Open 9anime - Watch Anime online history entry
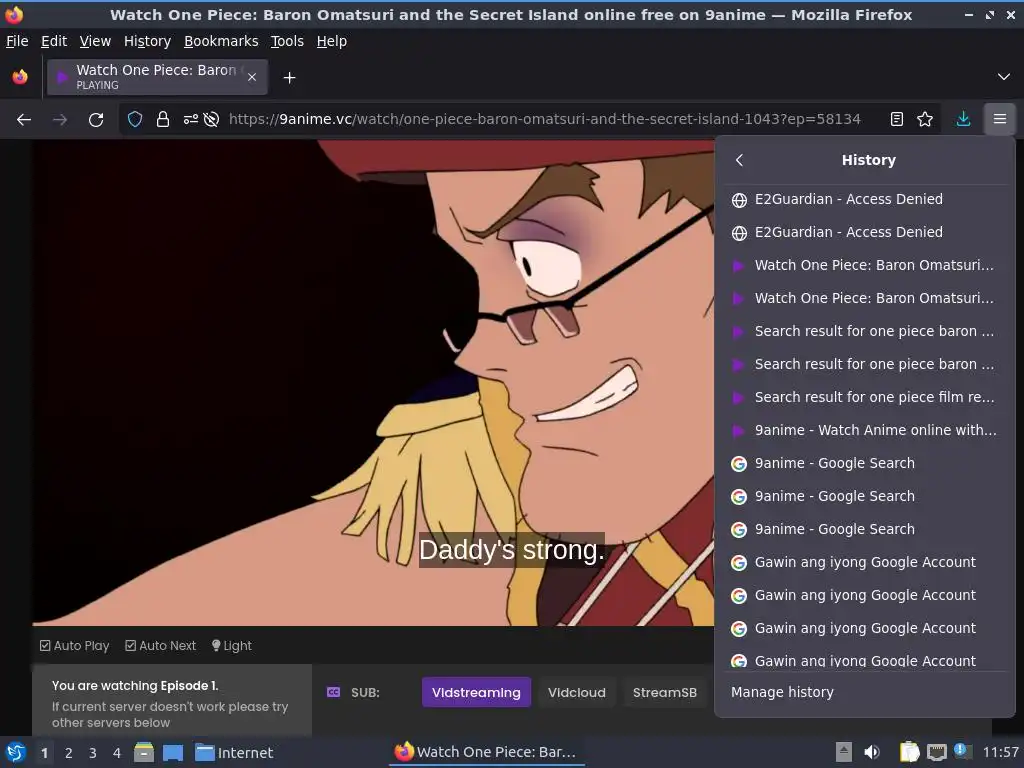1024x768 pixels. click(865, 430)
